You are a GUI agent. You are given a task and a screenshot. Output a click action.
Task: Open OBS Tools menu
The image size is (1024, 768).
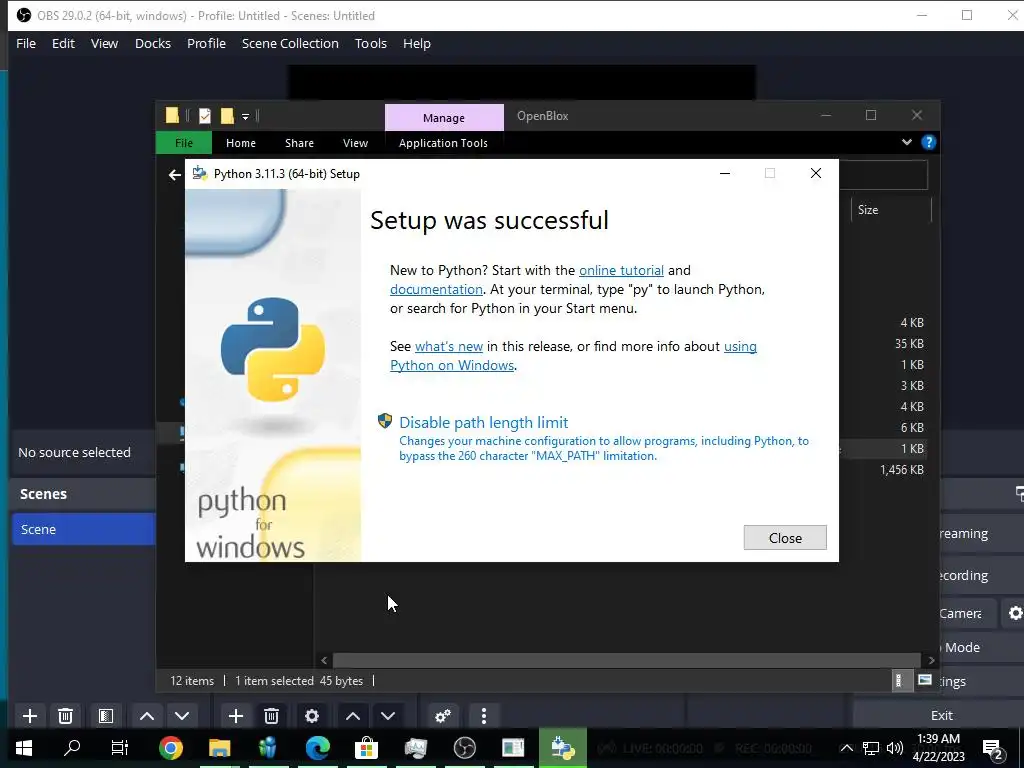(x=371, y=43)
